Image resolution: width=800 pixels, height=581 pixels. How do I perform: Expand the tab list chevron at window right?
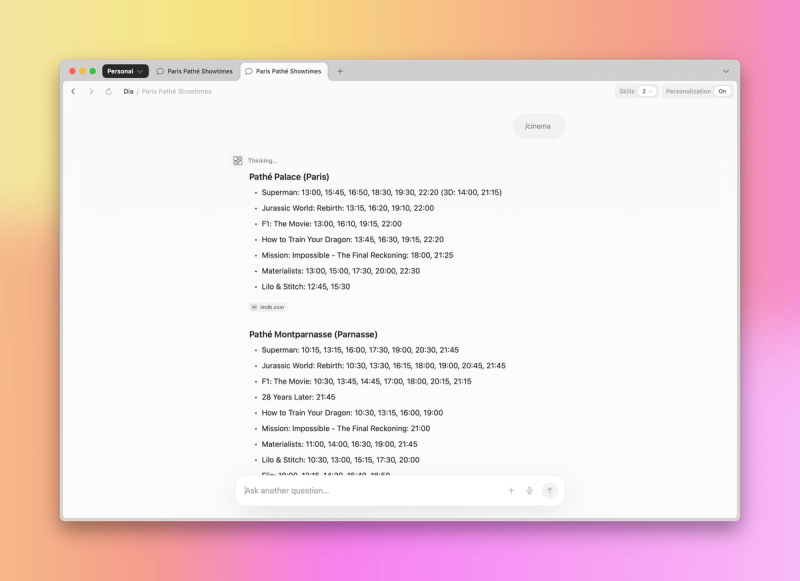pyautogui.click(x=726, y=71)
